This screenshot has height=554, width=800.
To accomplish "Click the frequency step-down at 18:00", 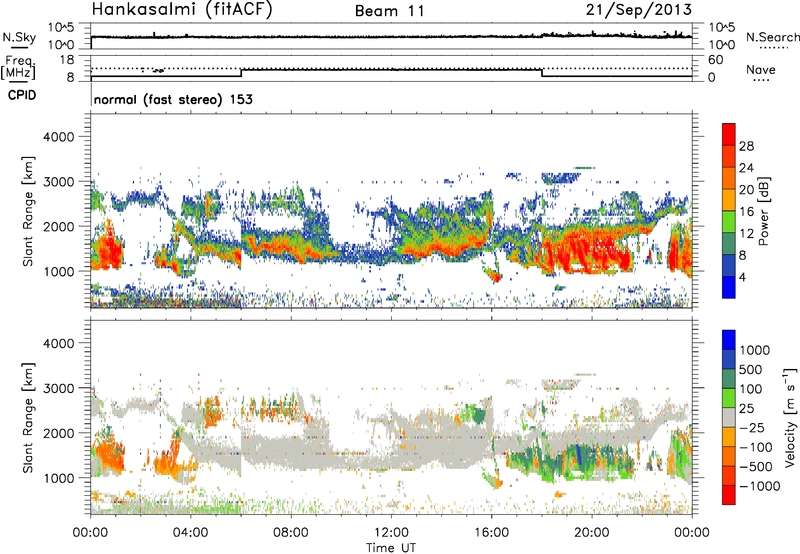I will pos(541,73).
